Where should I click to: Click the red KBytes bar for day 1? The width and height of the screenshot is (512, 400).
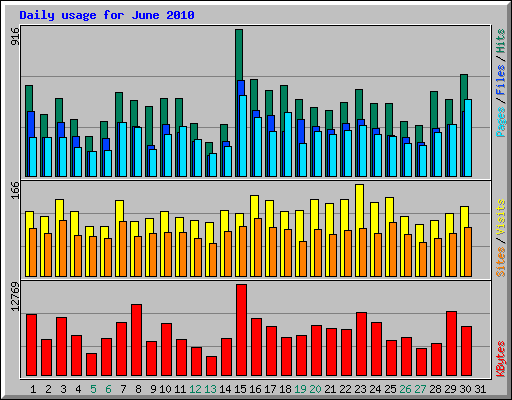pos(32,345)
